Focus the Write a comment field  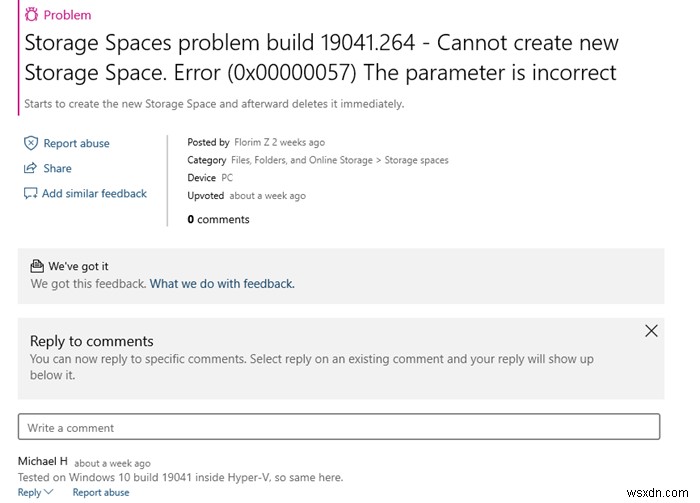339,427
